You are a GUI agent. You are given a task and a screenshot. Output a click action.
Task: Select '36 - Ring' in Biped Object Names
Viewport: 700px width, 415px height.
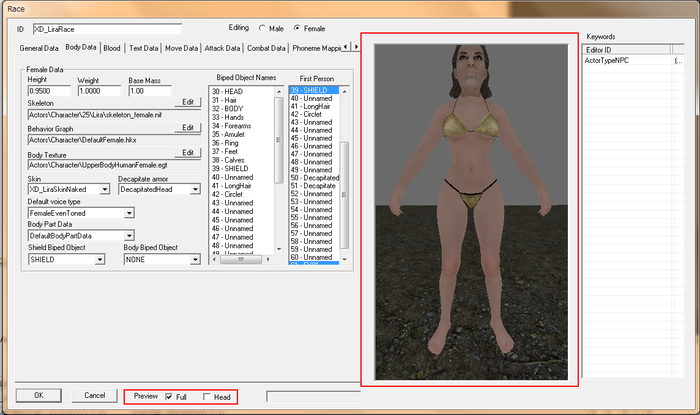(225, 143)
